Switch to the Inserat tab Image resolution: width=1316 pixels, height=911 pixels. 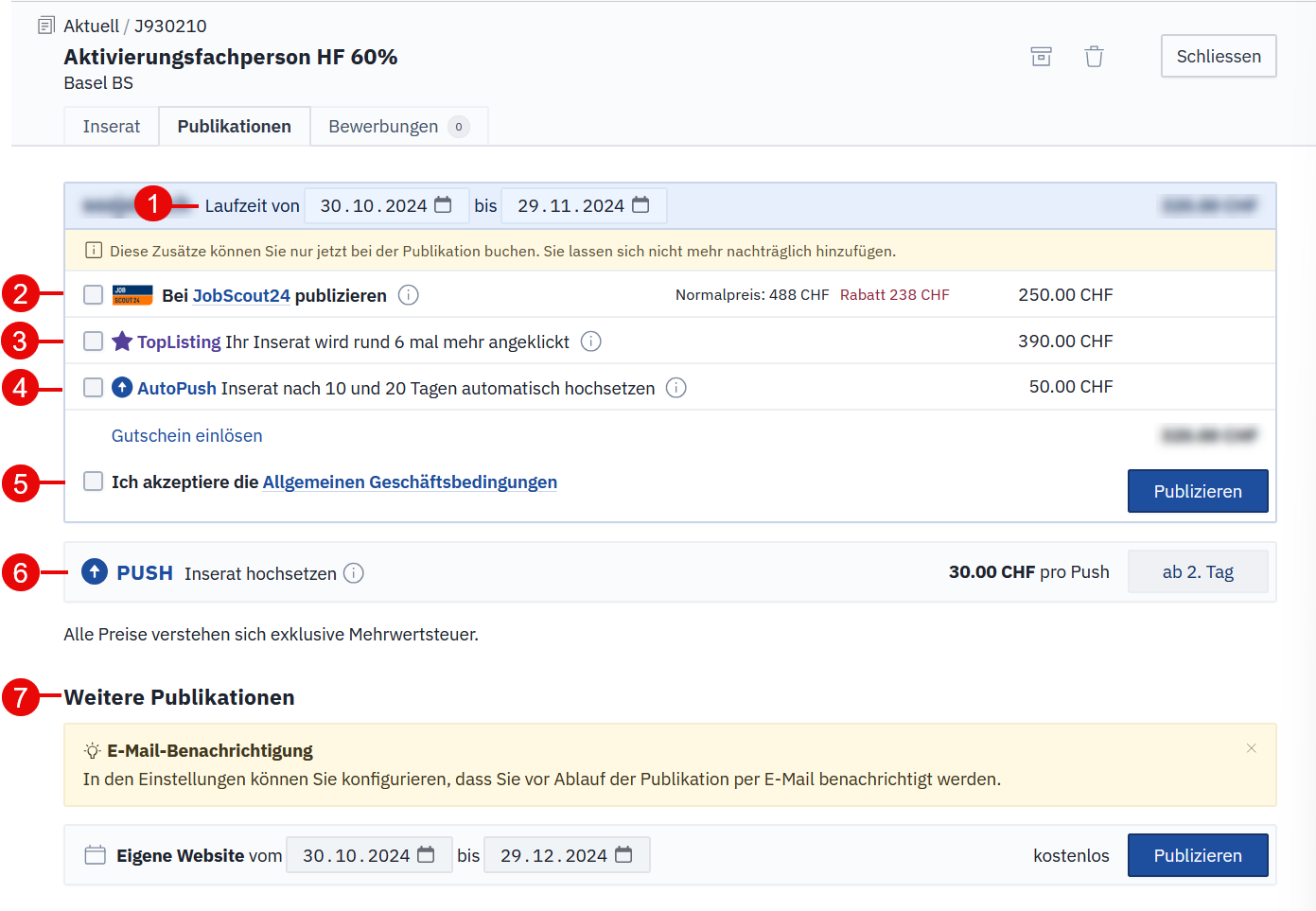click(111, 127)
